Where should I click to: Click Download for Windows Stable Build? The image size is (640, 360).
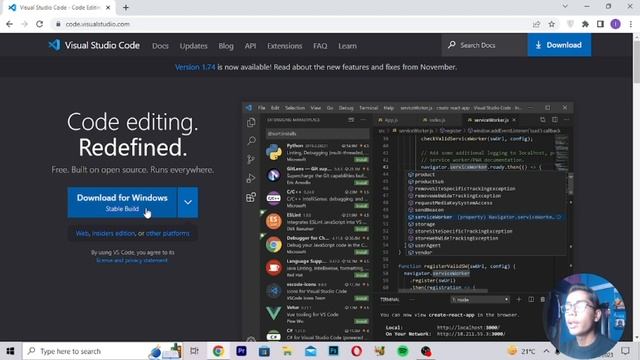pos(122,202)
